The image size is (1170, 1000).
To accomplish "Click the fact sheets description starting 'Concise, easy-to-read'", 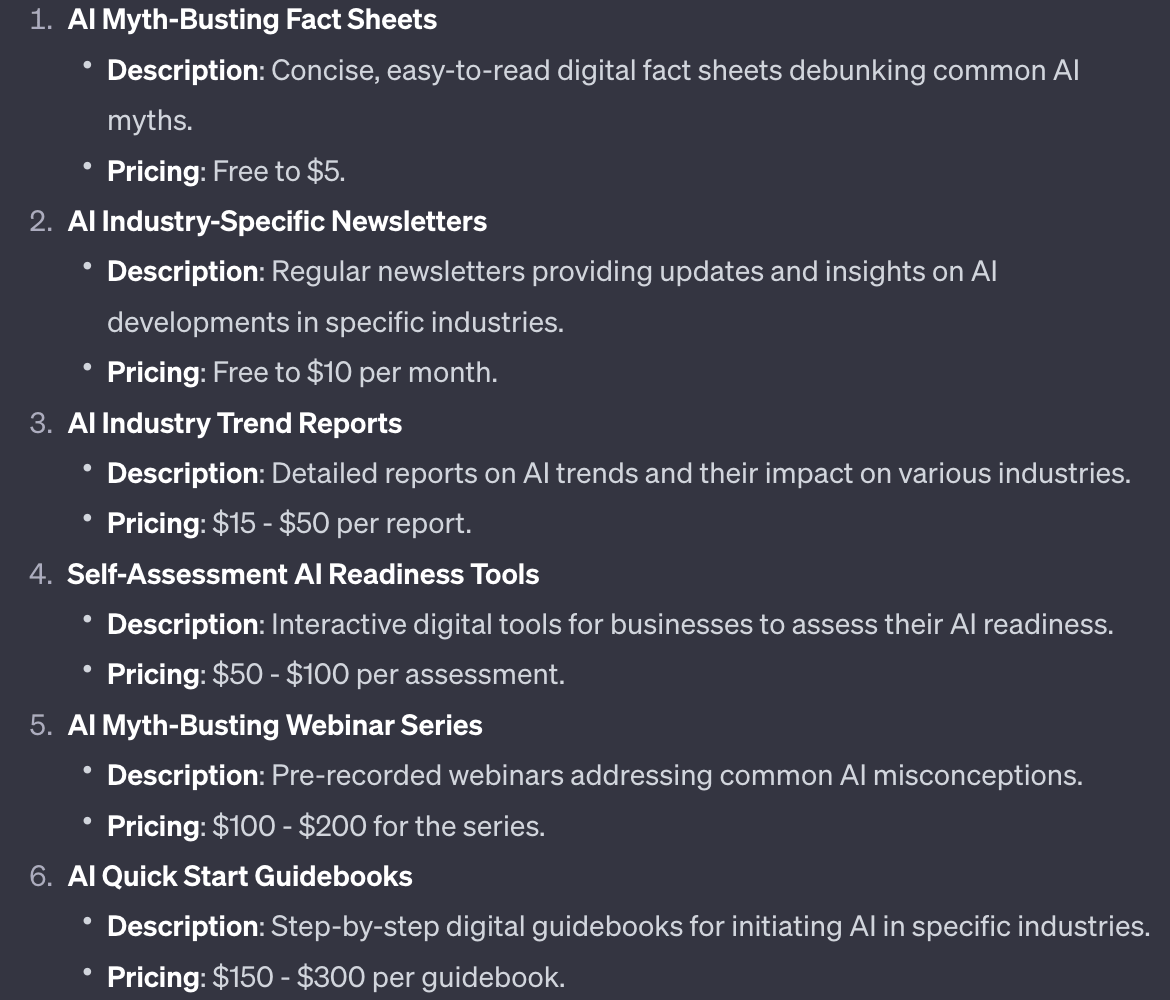I will [675, 71].
